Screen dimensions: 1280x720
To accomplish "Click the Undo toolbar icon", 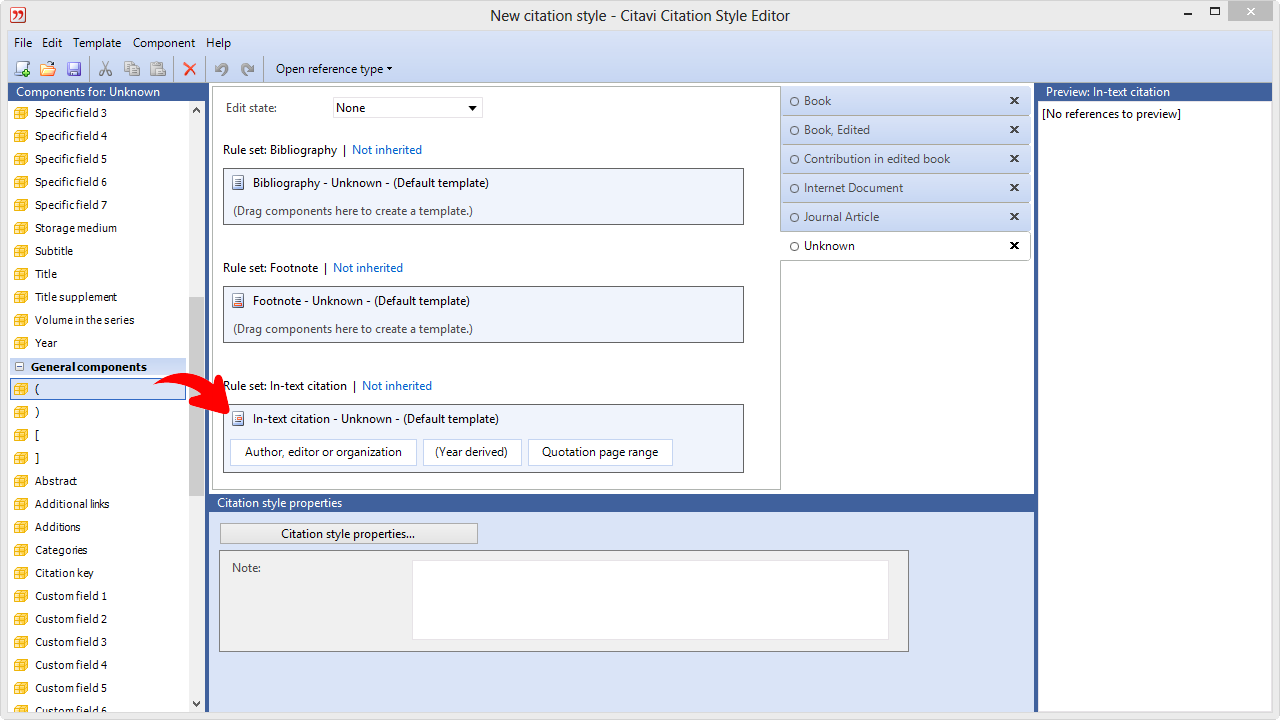I will coord(221,69).
